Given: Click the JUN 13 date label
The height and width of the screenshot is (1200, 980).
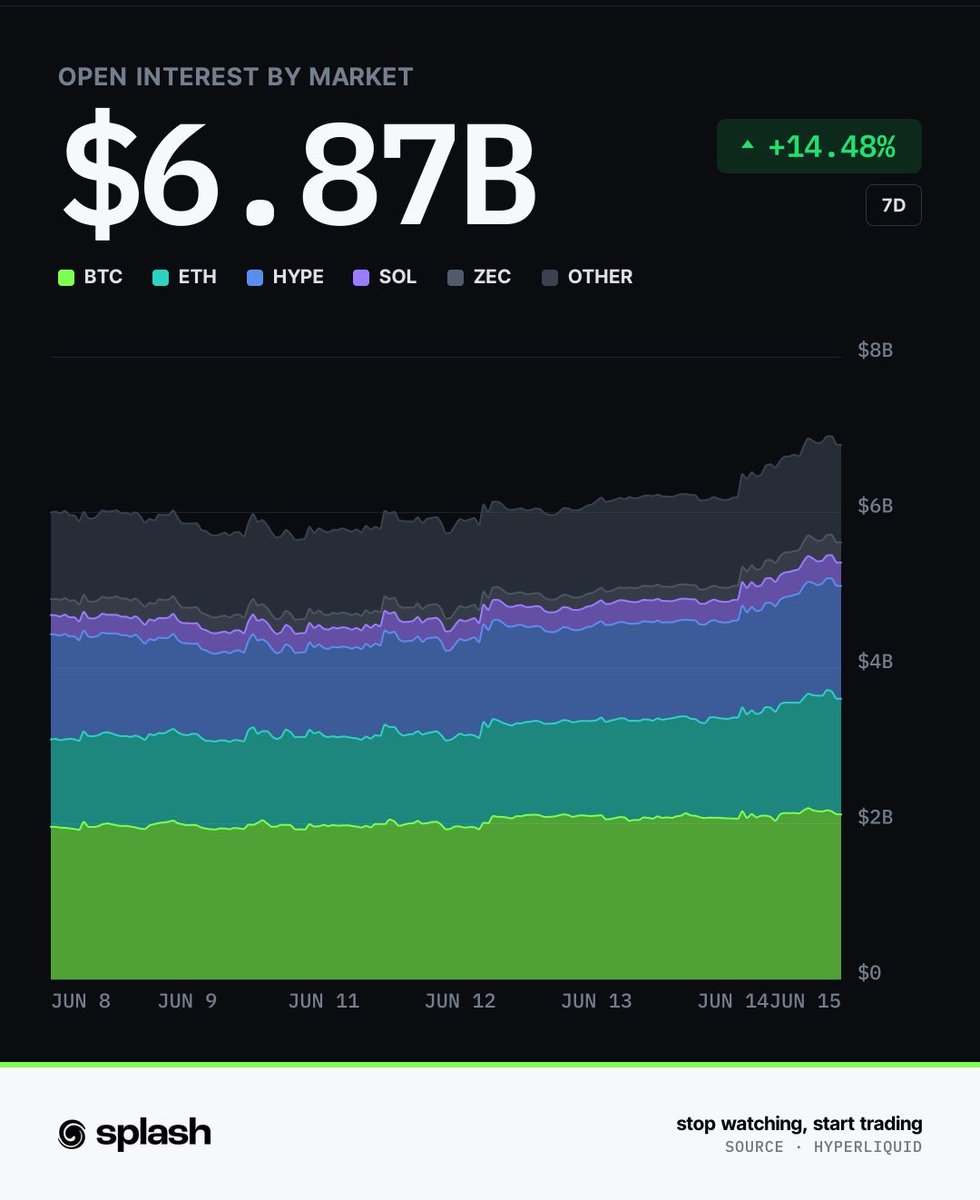Looking at the screenshot, I should [596, 1001].
